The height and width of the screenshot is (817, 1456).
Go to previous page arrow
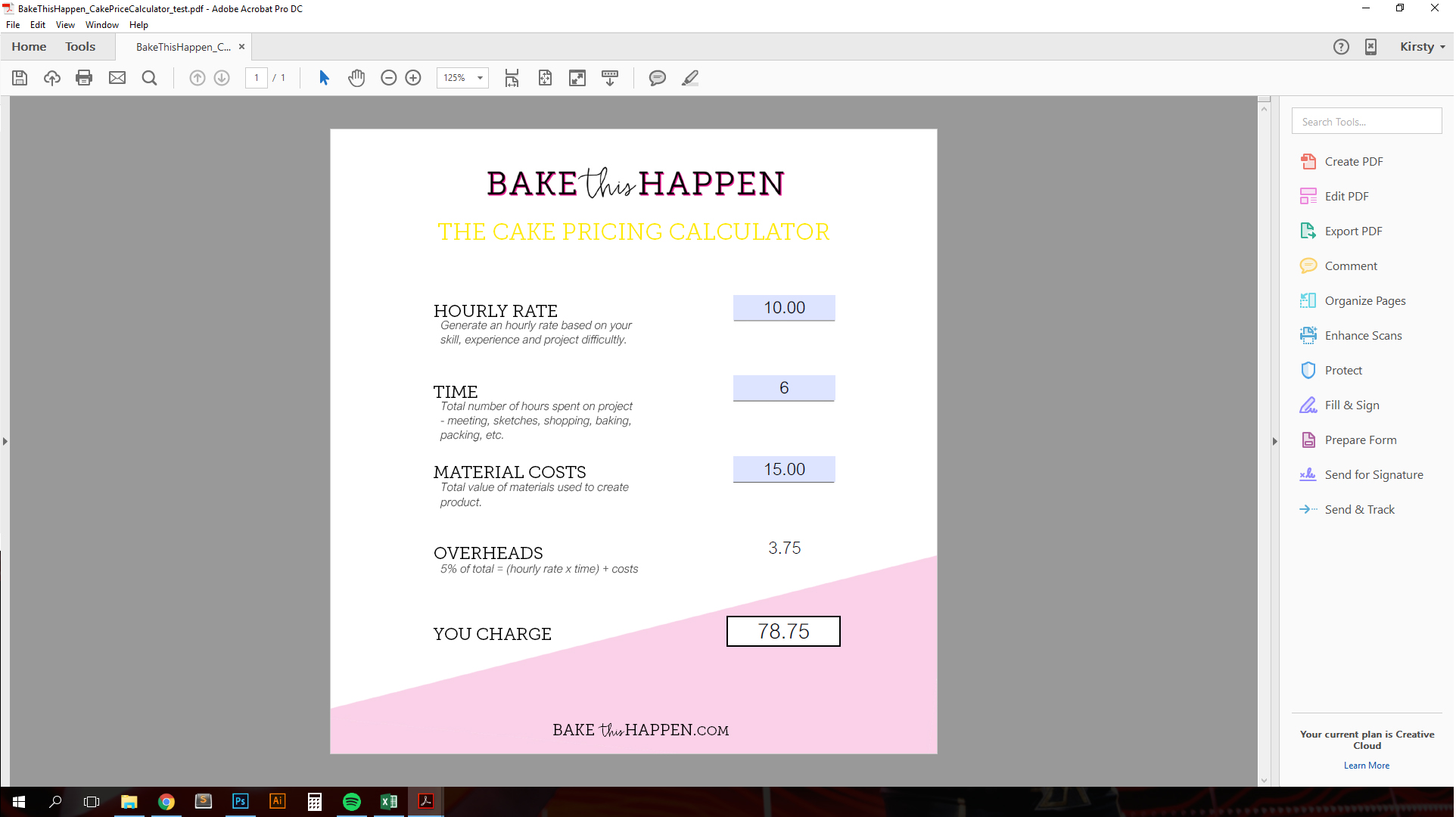(x=197, y=78)
